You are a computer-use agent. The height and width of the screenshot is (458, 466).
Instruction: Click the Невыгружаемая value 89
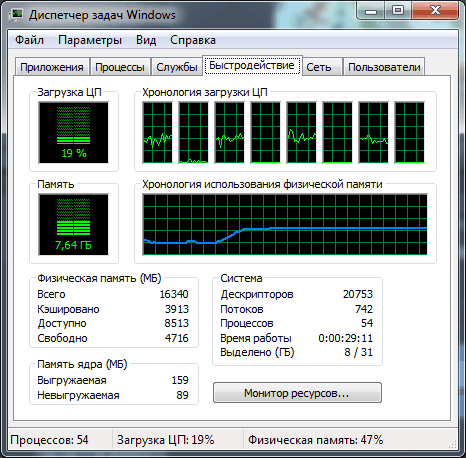point(183,395)
